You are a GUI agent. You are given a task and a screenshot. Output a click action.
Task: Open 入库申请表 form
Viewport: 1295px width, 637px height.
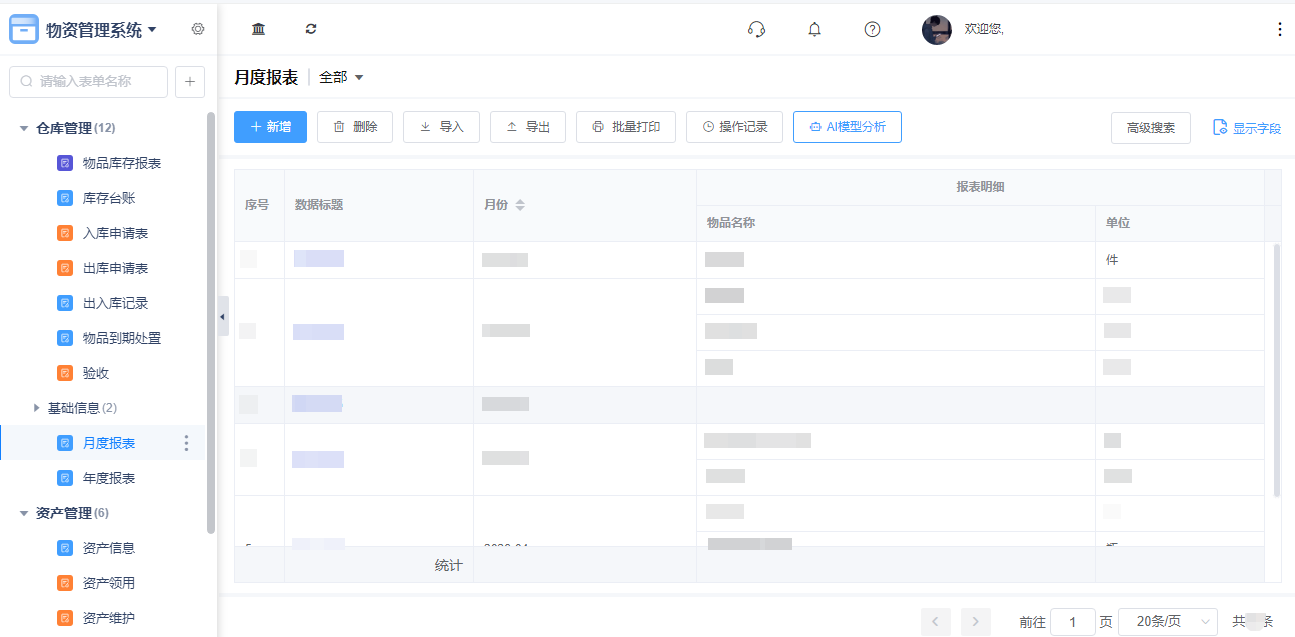point(115,233)
